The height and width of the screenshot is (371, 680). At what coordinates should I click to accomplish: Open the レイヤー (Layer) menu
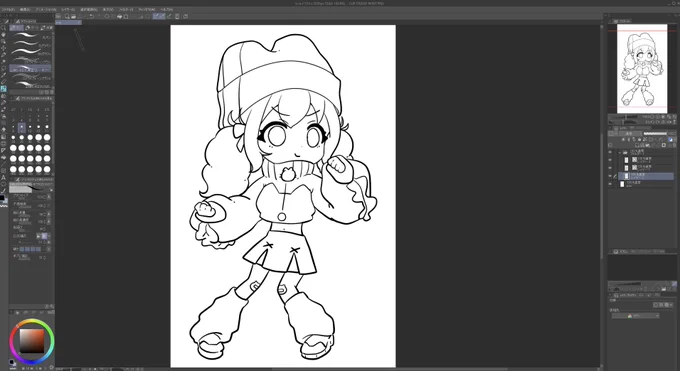68,9
